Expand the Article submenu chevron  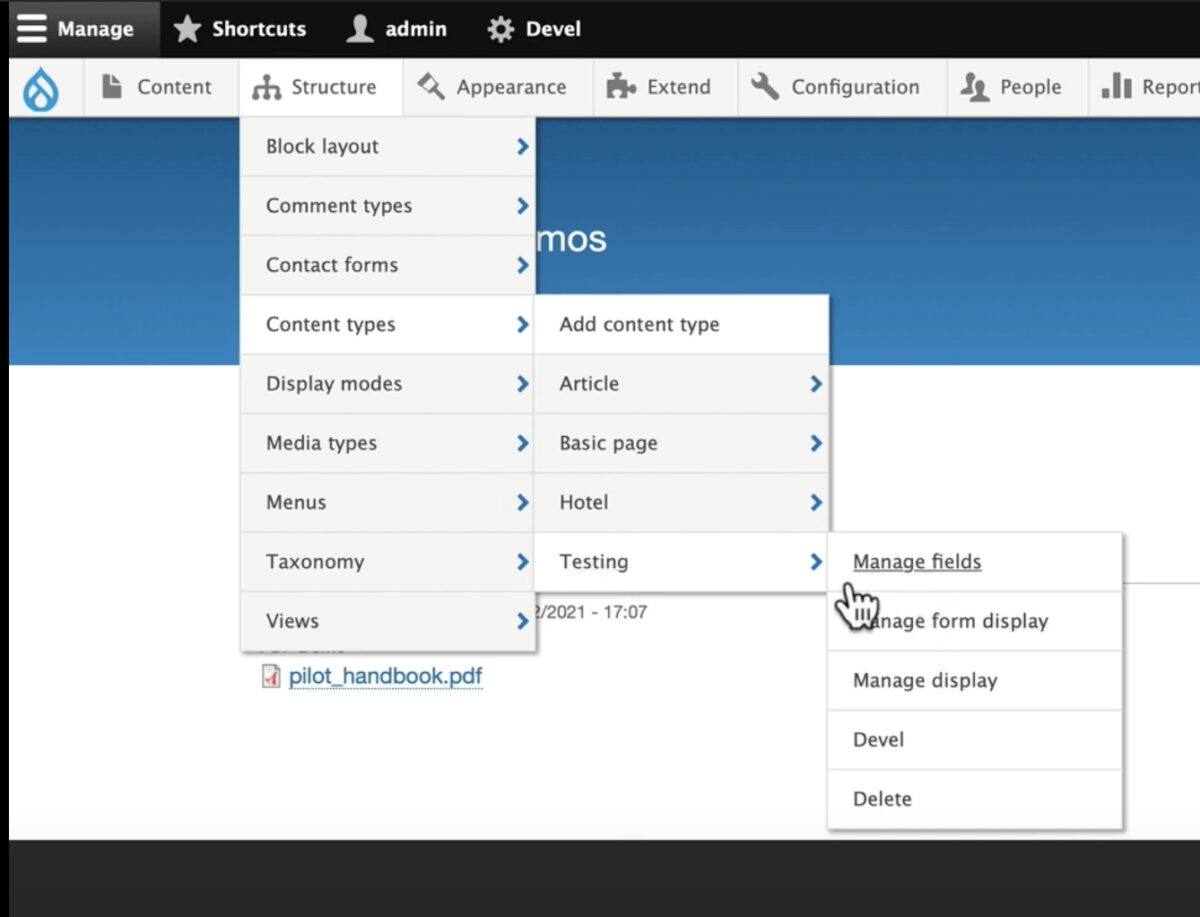[814, 384]
